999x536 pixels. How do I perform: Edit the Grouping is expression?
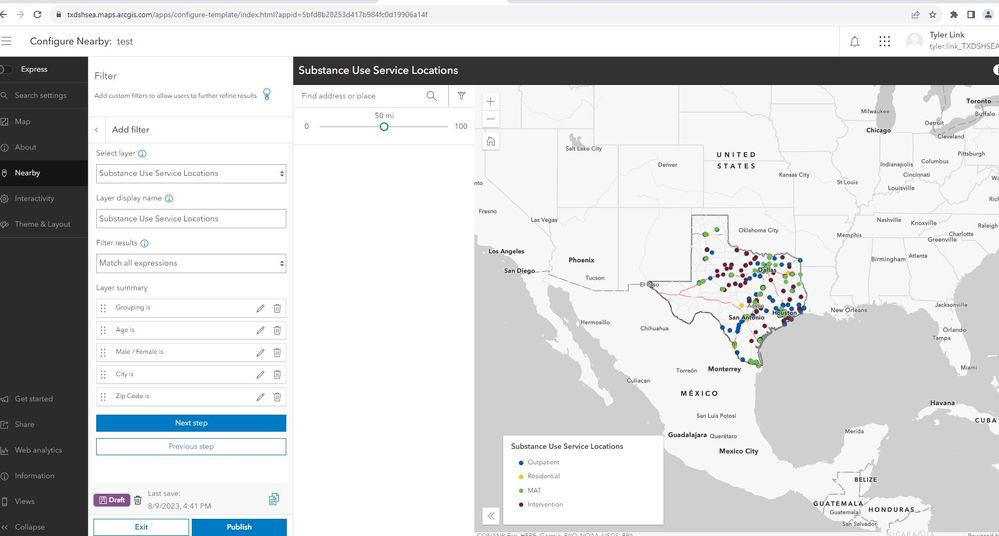coord(260,308)
